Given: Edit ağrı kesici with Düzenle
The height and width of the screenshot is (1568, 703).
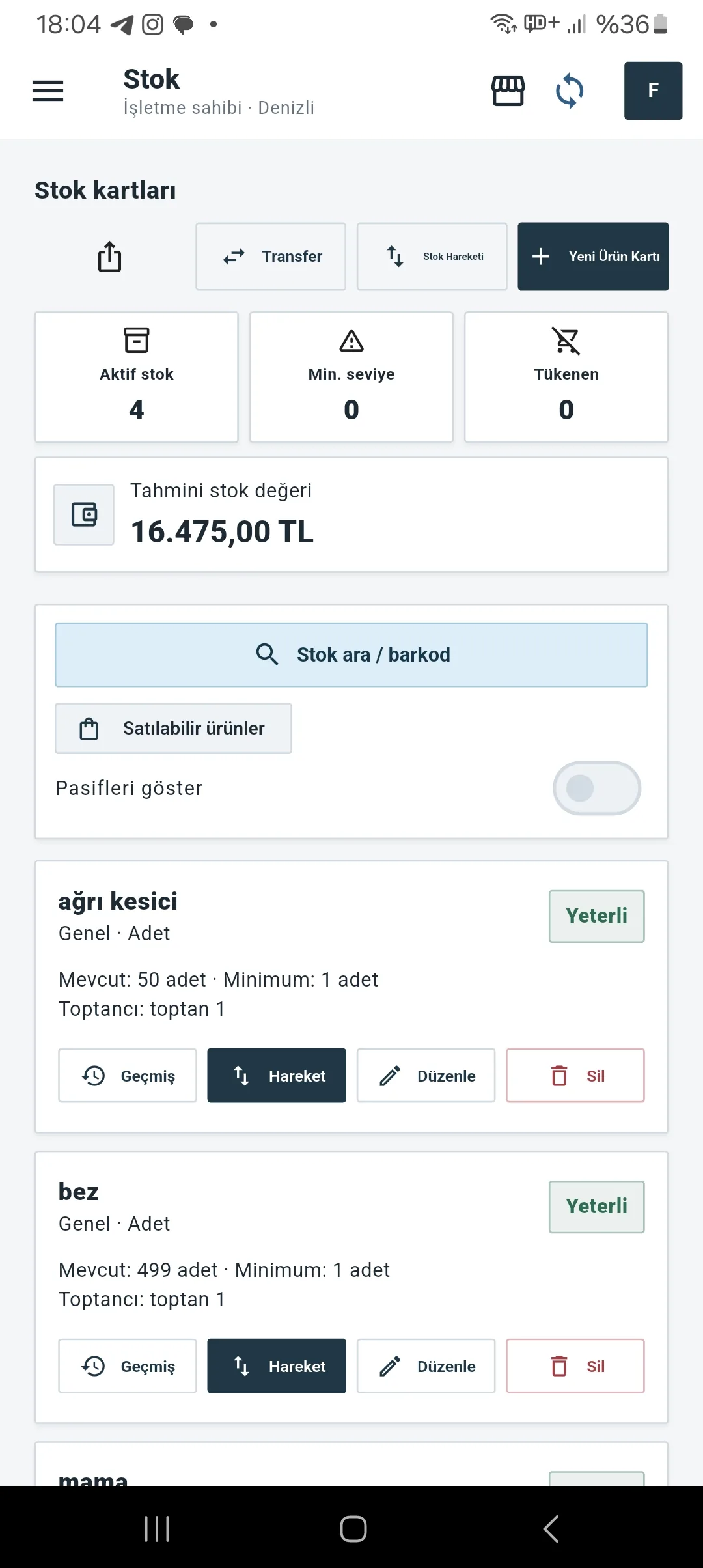Looking at the screenshot, I should 426,1075.
